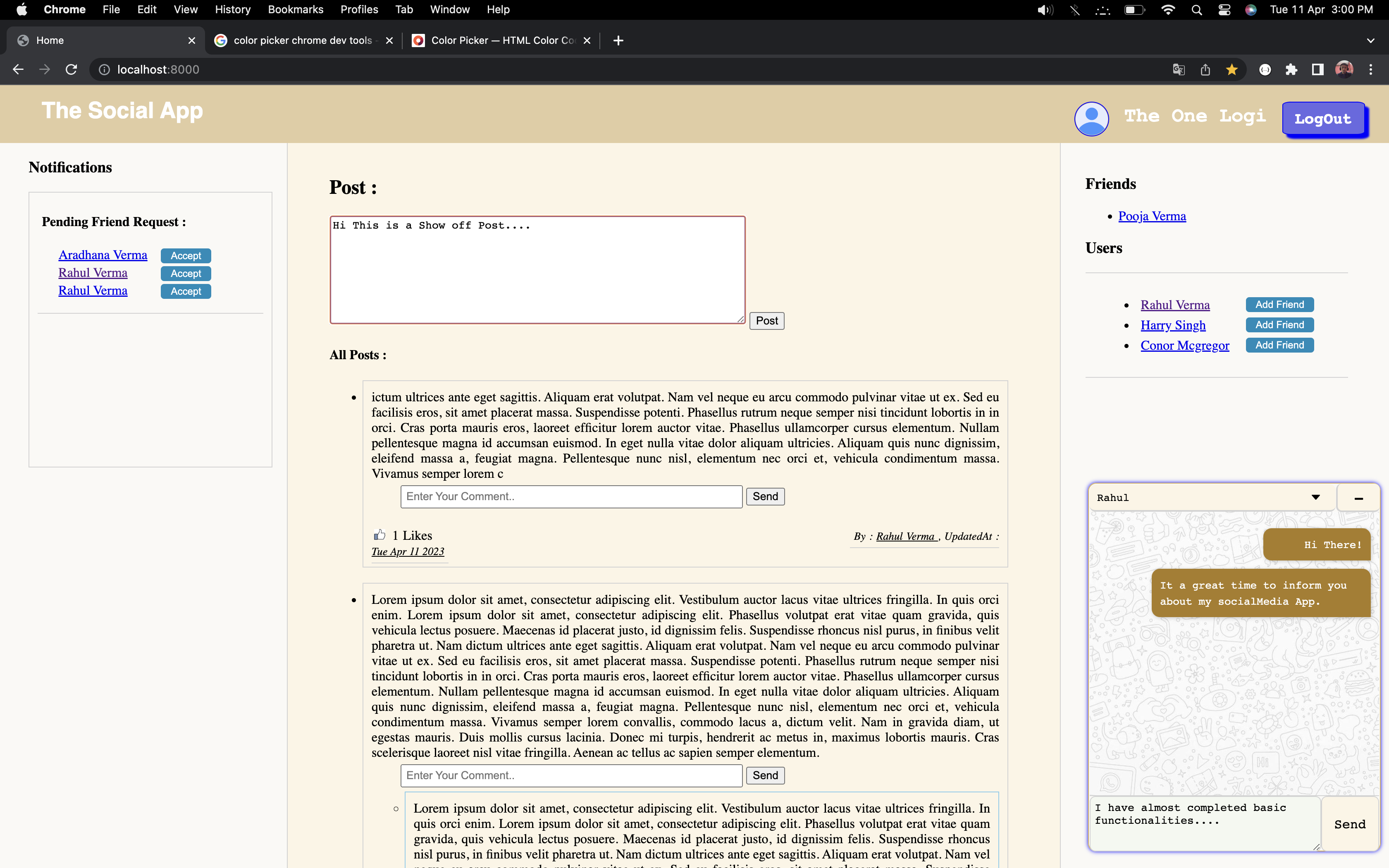The width and height of the screenshot is (1389, 868).
Task: Click the first post's comment input field
Action: tap(571, 496)
